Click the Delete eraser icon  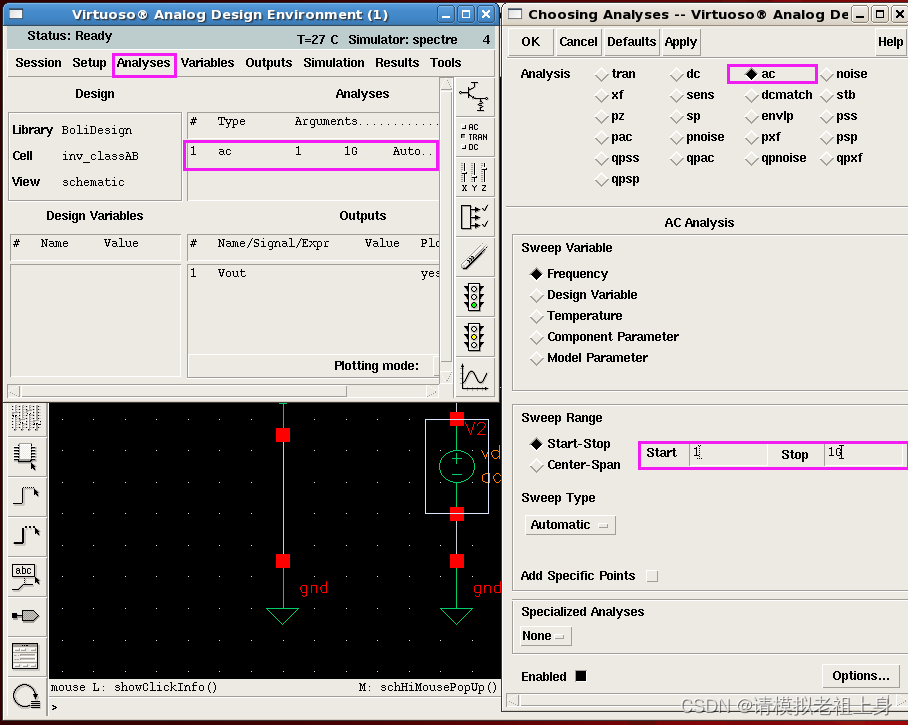[x=474, y=257]
